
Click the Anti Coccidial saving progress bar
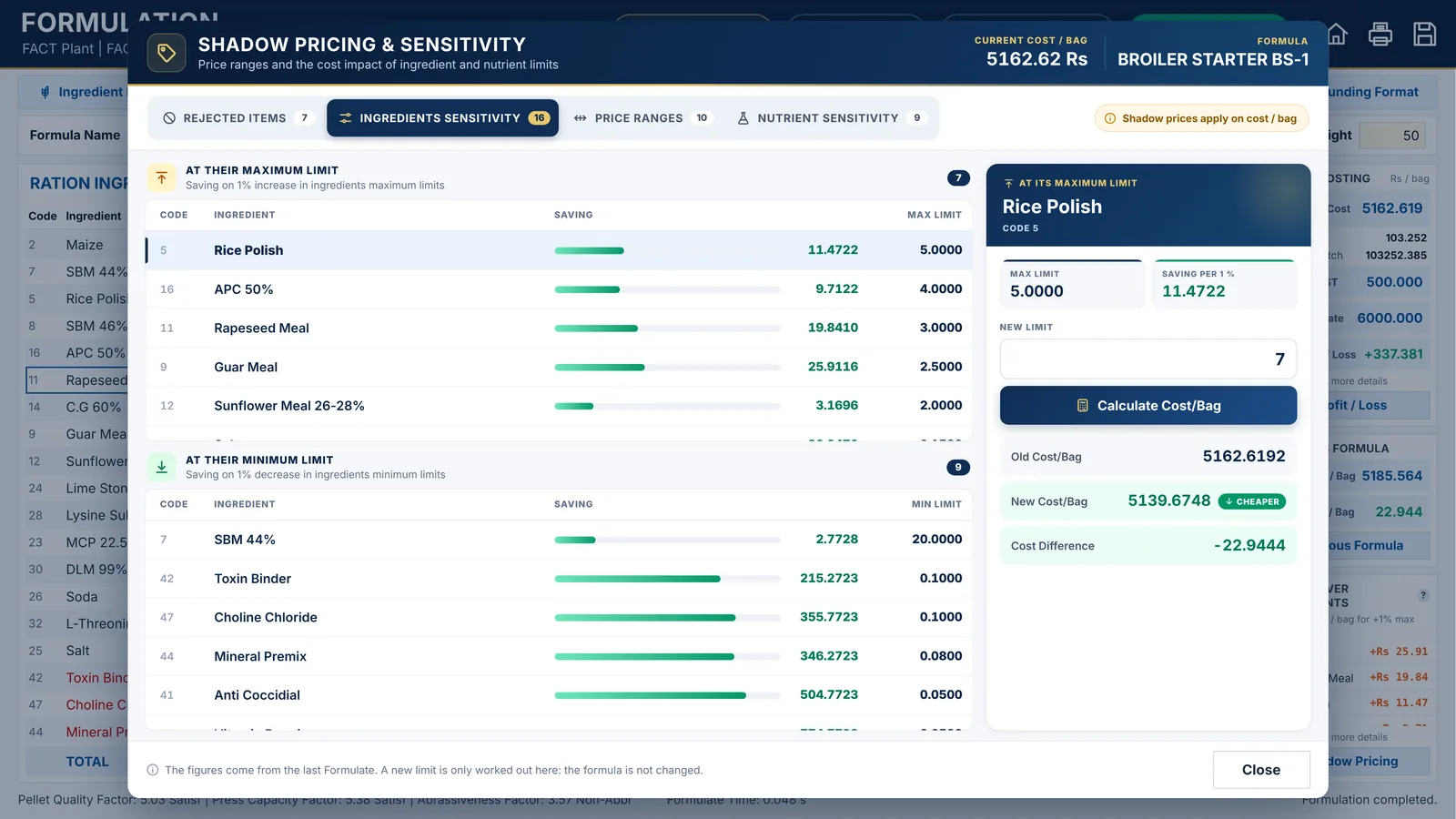click(x=667, y=695)
